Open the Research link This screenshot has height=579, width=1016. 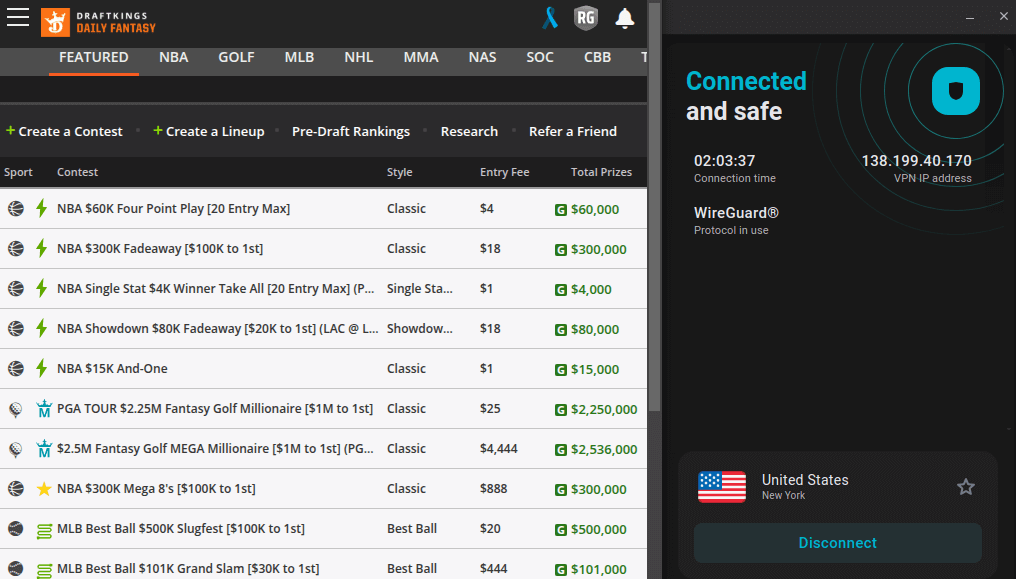point(470,131)
